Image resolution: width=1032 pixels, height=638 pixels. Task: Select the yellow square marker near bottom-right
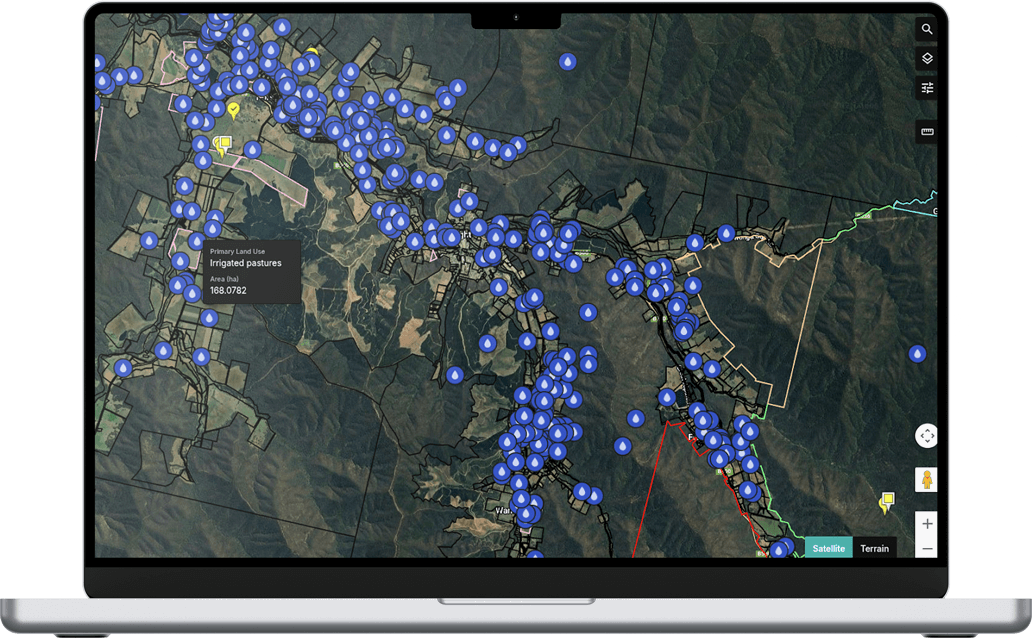click(885, 500)
